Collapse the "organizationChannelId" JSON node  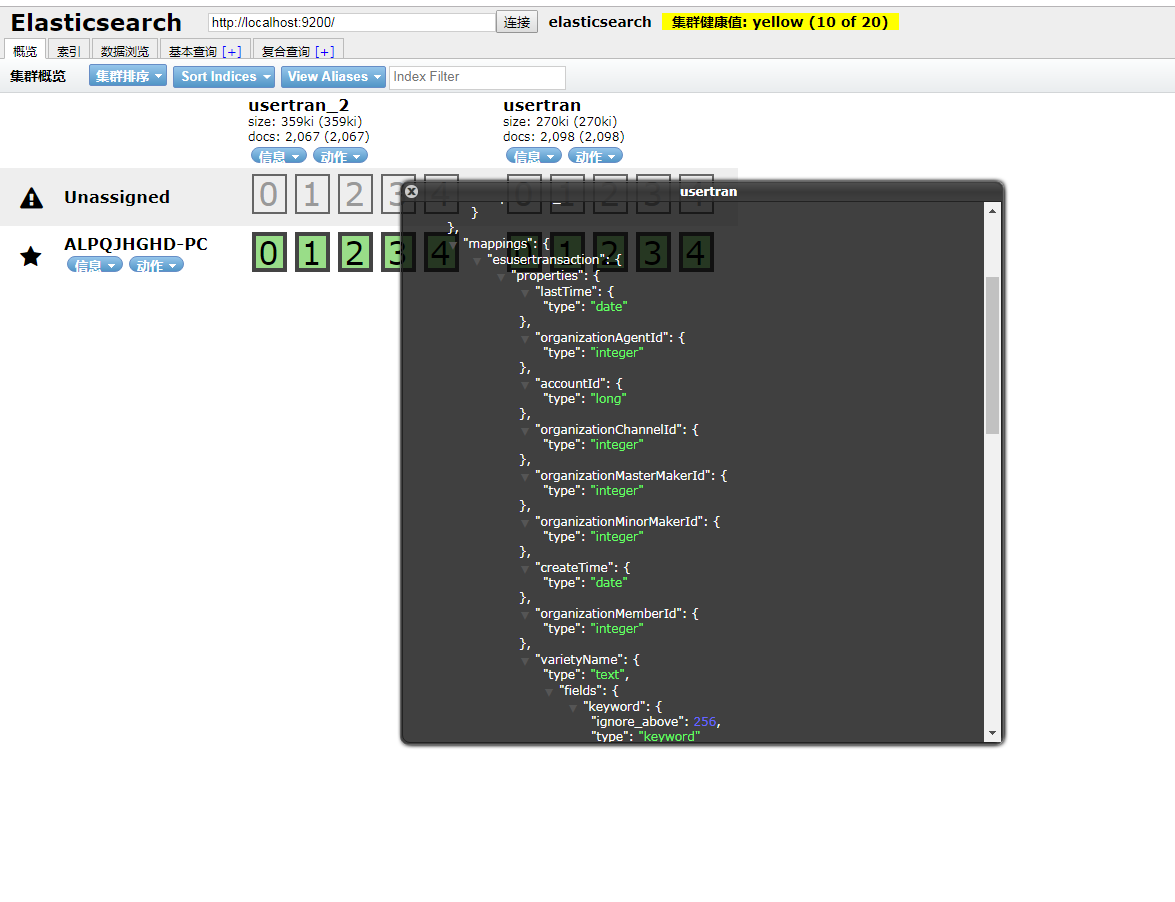525,431
